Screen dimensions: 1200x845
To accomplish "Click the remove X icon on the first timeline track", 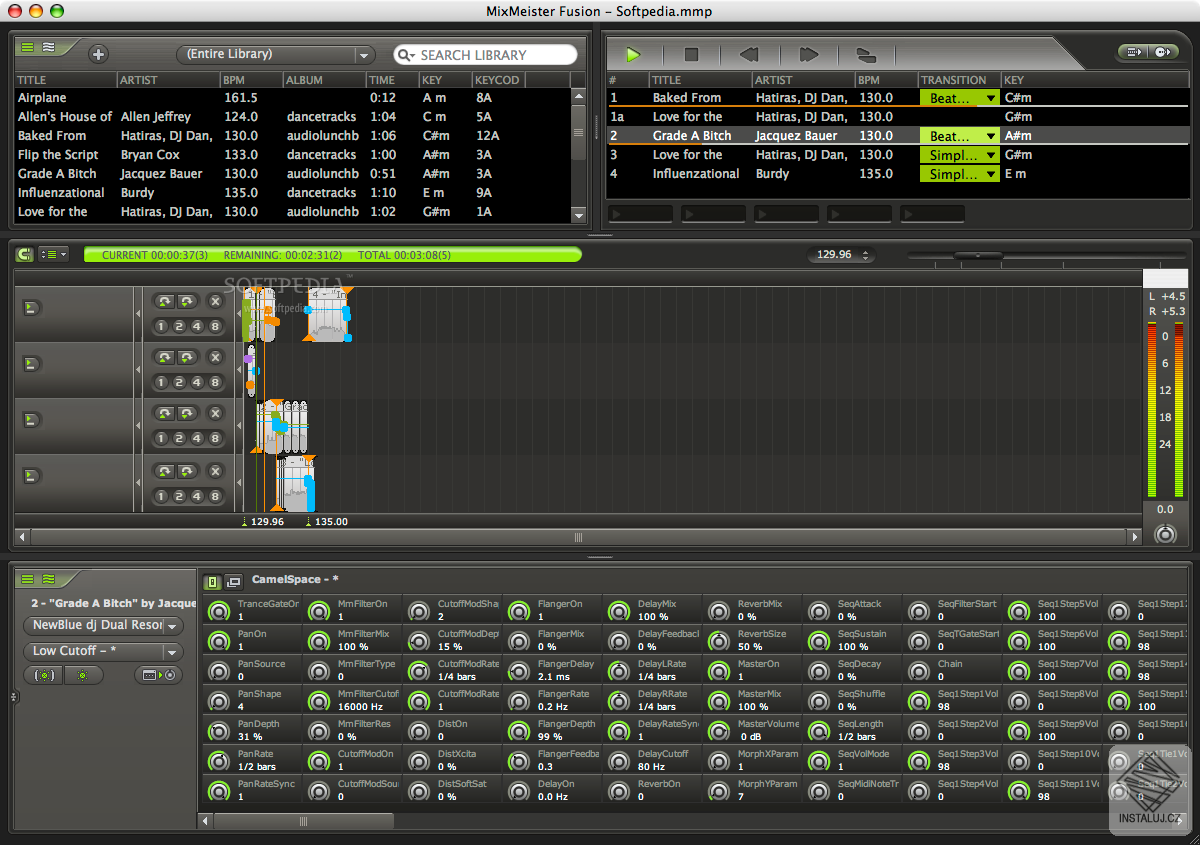I will (x=214, y=300).
